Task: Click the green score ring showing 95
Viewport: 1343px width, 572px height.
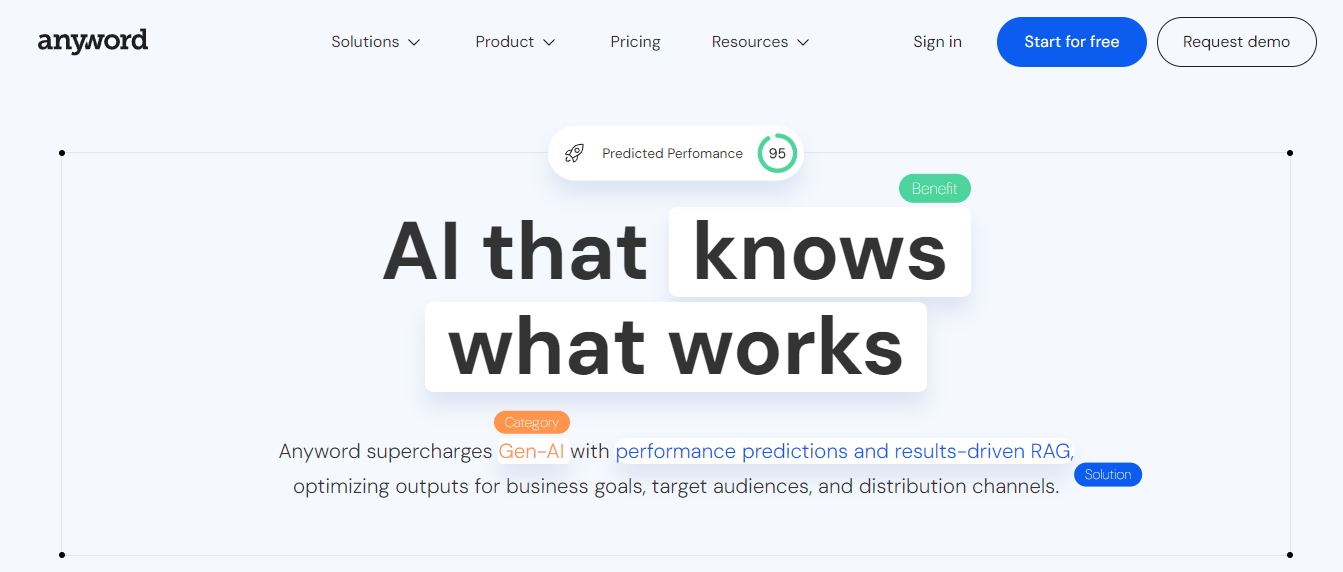Action: [x=777, y=154]
